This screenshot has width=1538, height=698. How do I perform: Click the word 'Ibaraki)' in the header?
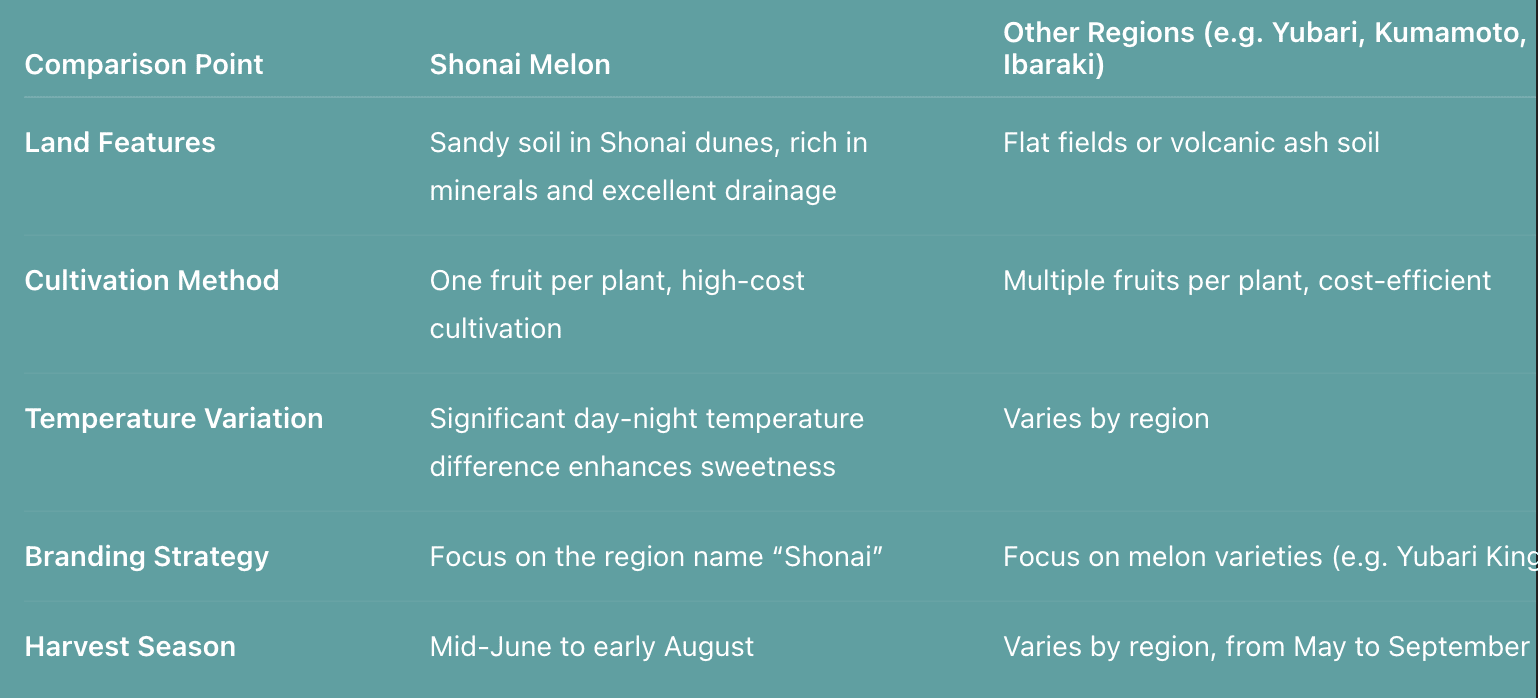pos(1054,66)
